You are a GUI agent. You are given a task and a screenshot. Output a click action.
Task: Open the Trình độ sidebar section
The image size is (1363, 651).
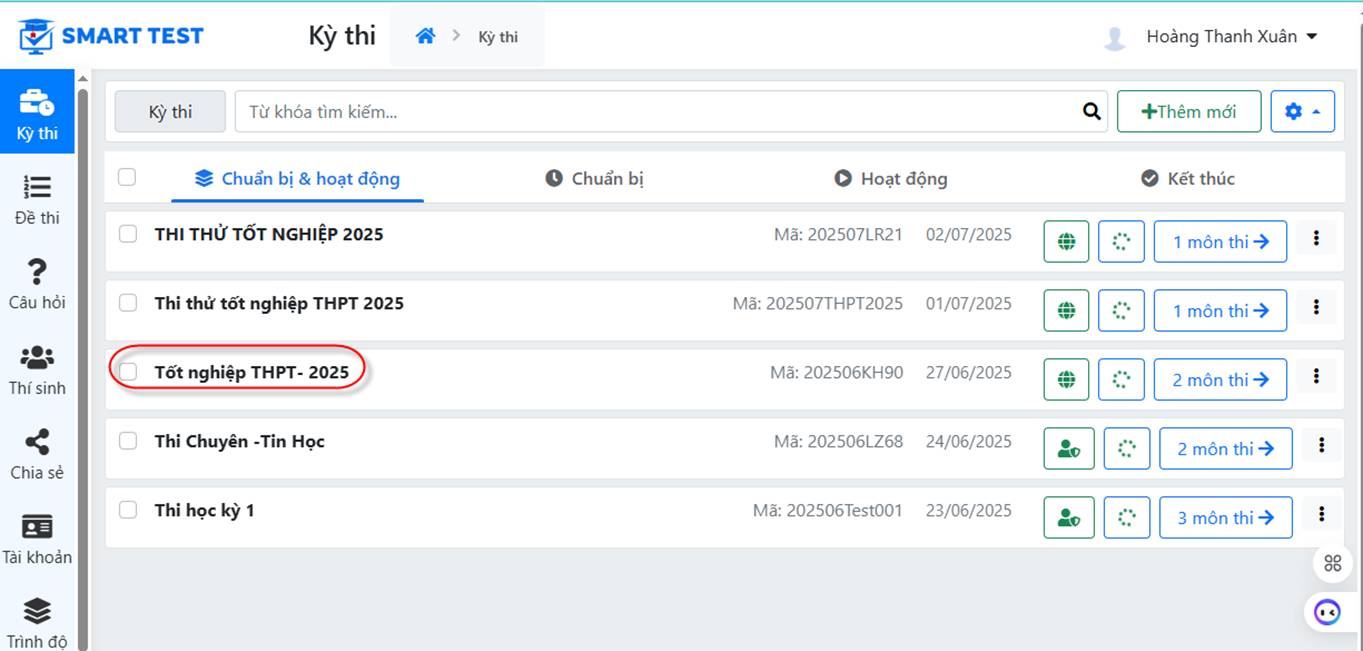tap(37, 622)
